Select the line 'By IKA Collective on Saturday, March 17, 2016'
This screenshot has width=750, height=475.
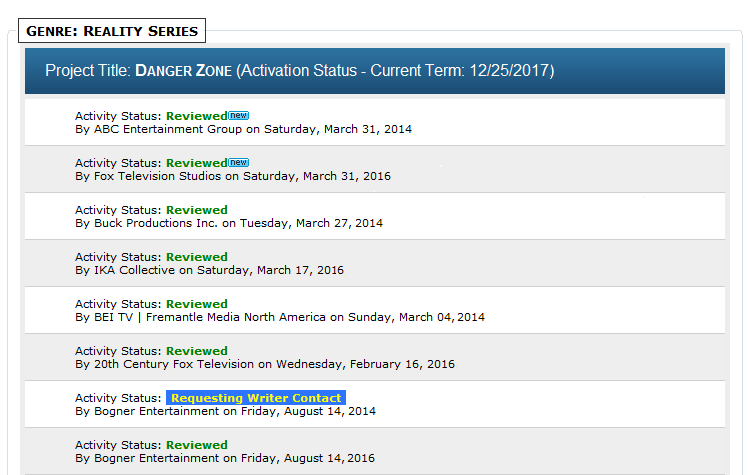(x=210, y=270)
